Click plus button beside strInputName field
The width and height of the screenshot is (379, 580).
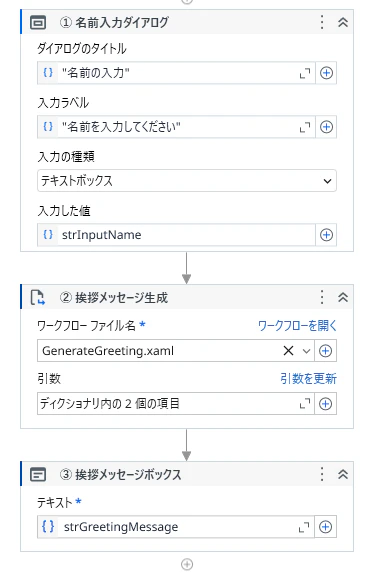(x=326, y=235)
